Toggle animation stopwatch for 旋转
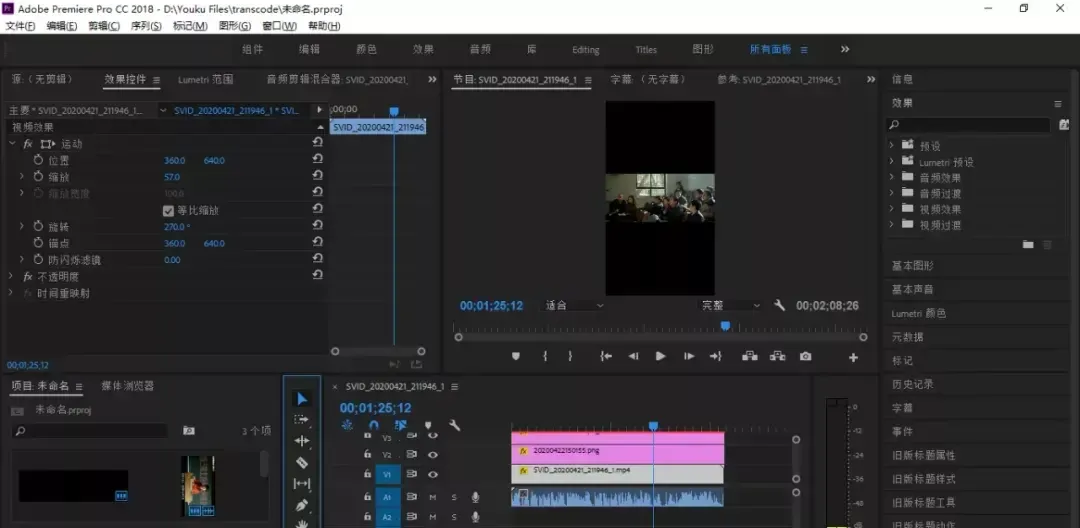 point(38,226)
